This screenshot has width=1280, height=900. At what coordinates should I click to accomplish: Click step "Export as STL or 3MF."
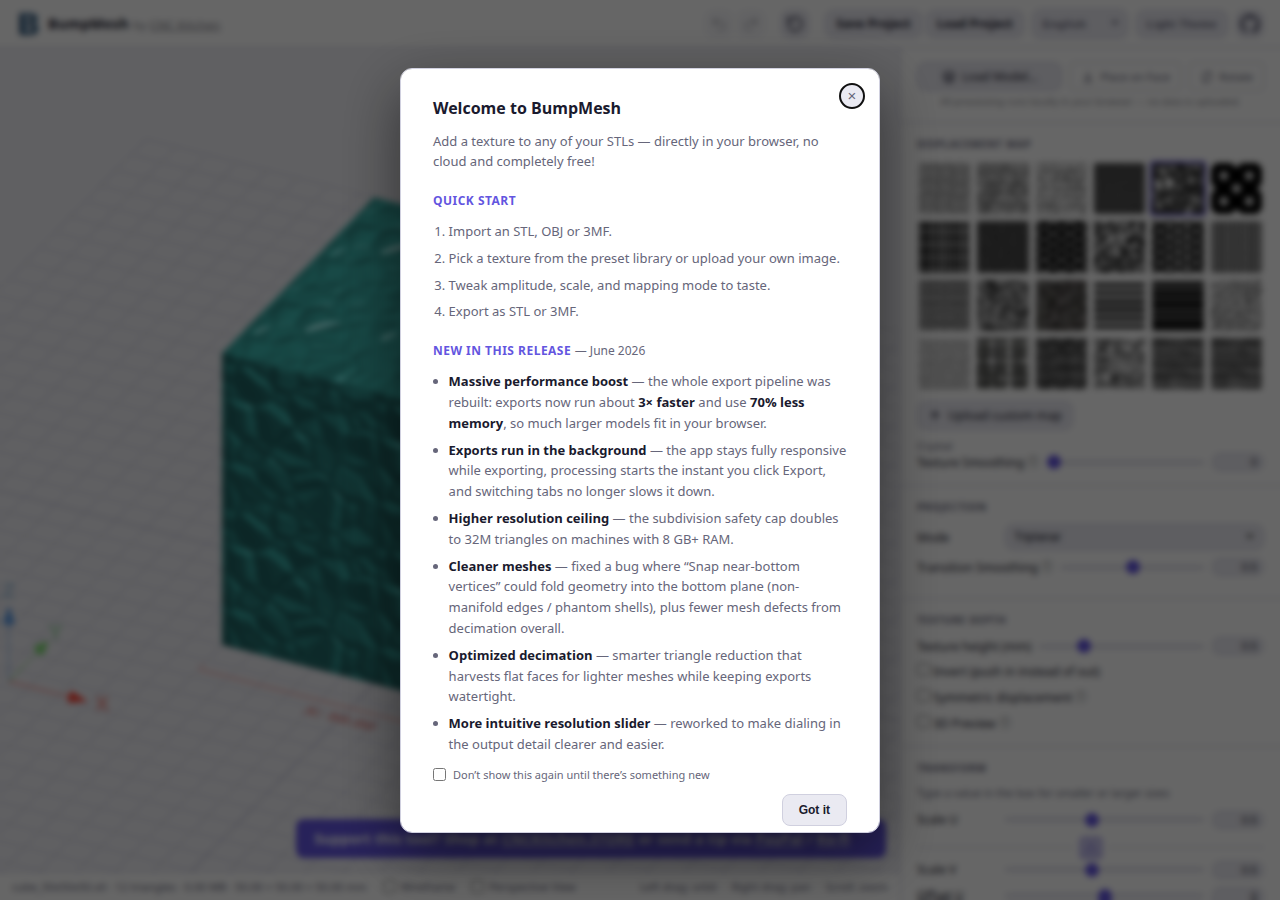click(513, 311)
